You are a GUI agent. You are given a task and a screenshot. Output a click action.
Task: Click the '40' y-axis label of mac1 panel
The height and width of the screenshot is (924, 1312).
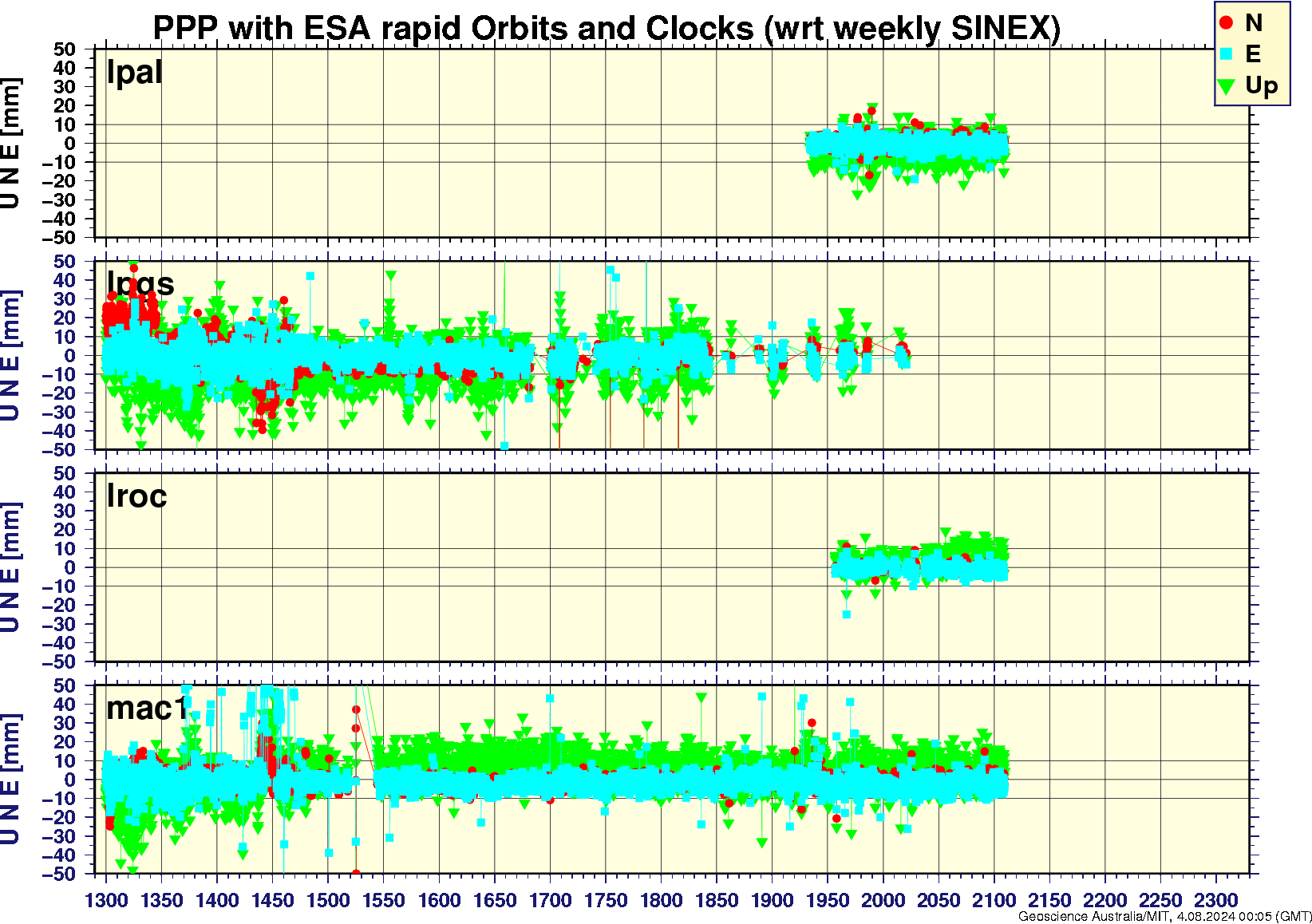click(65, 705)
